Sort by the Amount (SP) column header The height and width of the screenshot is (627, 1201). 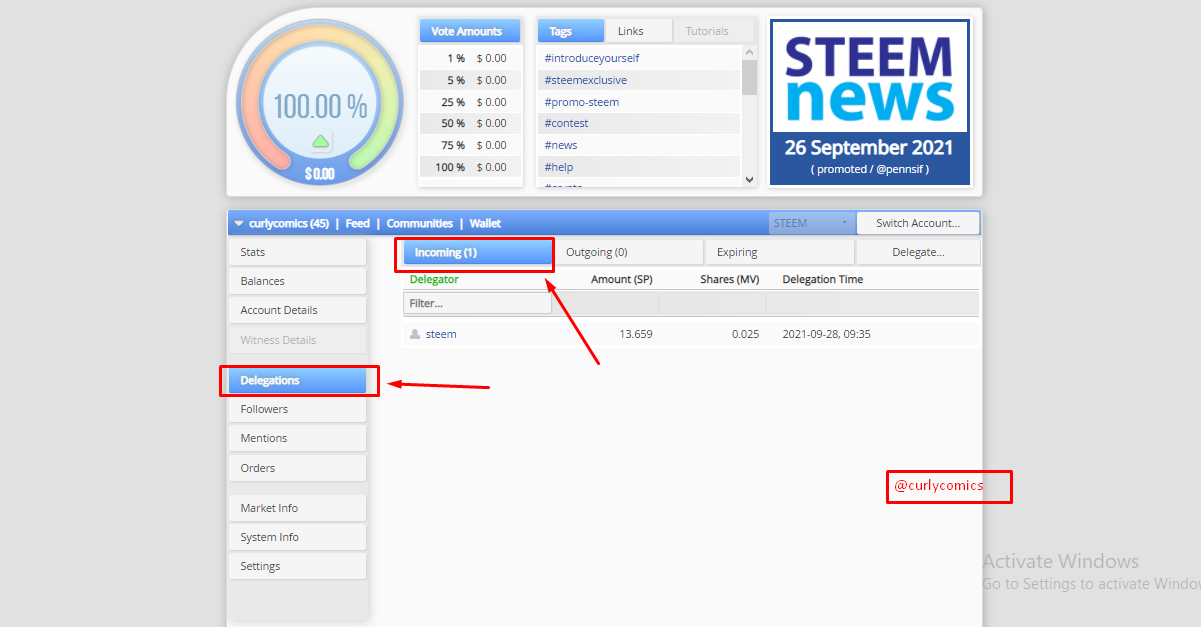coord(621,279)
